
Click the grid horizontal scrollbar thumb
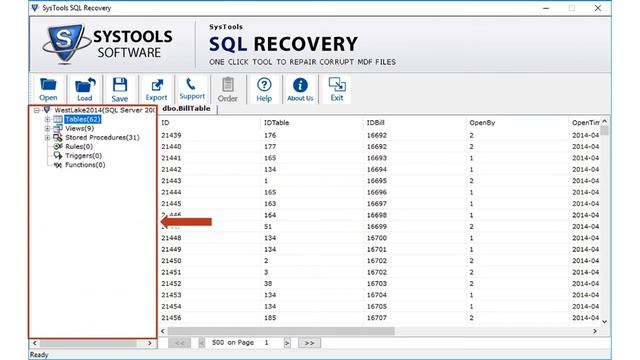(281, 331)
